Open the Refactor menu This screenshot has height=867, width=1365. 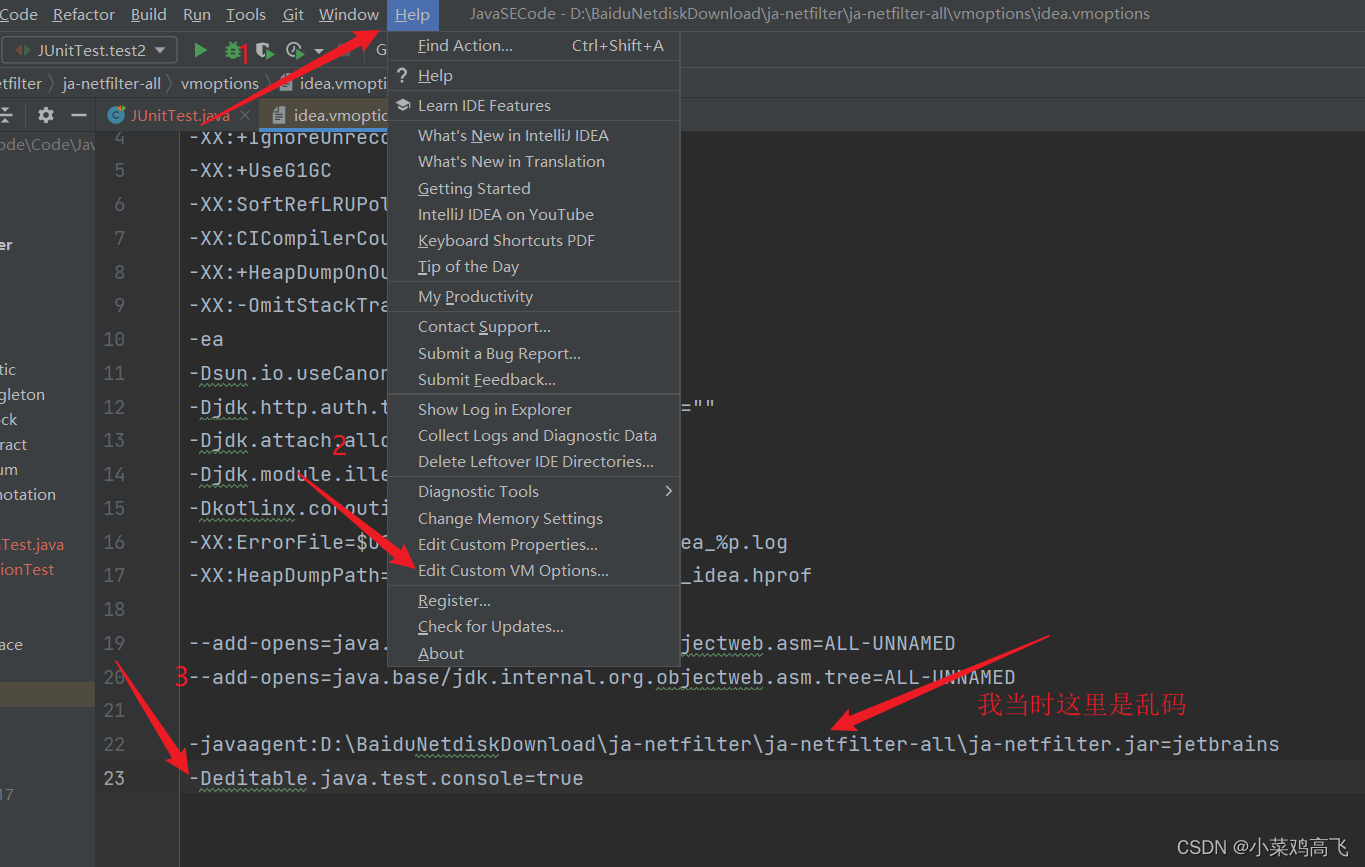pyautogui.click(x=83, y=14)
